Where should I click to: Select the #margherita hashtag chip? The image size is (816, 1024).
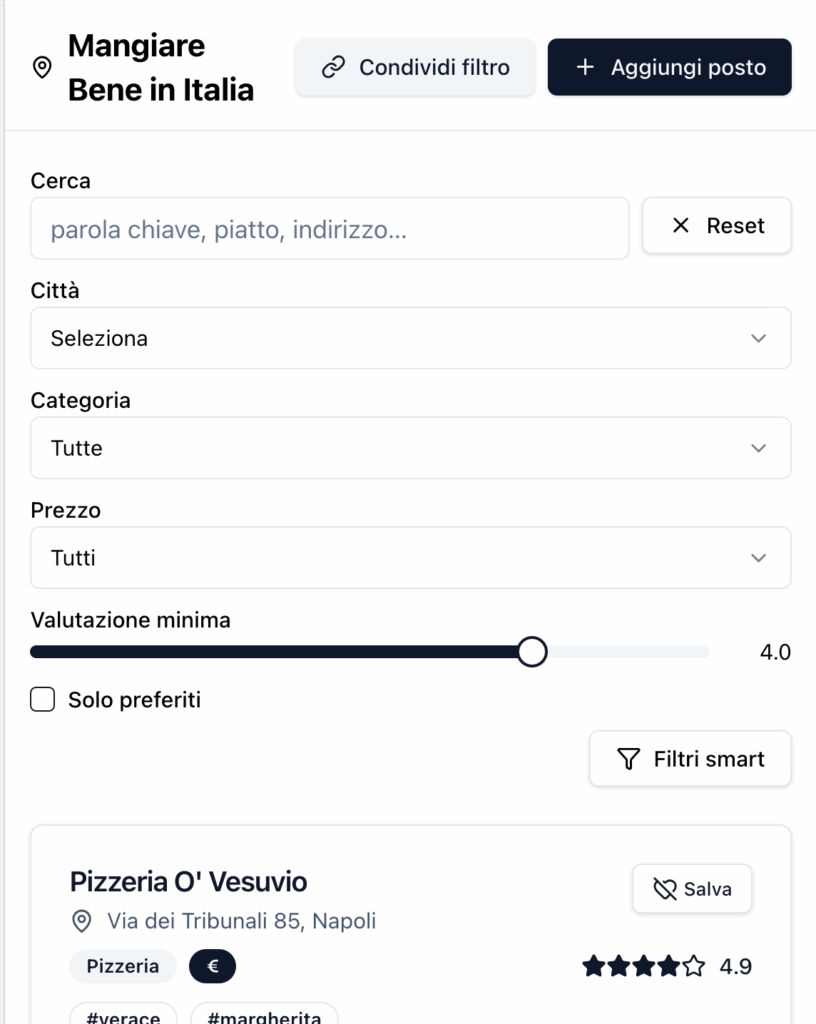click(264, 1014)
